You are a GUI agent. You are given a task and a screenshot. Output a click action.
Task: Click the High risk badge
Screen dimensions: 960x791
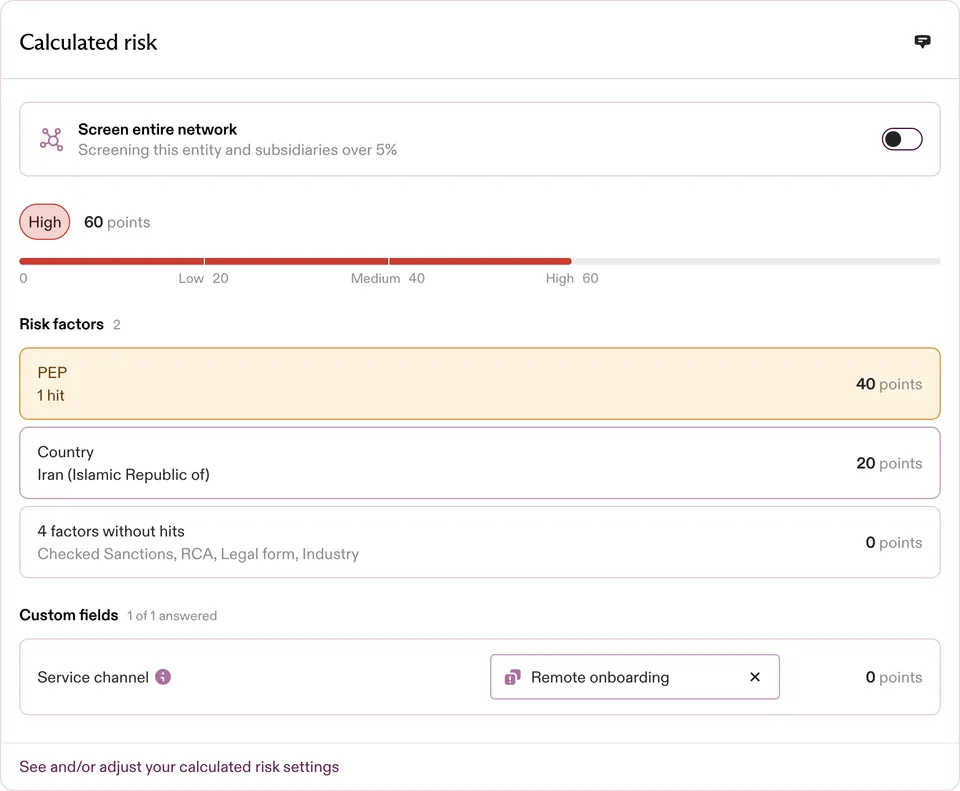[45, 222]
